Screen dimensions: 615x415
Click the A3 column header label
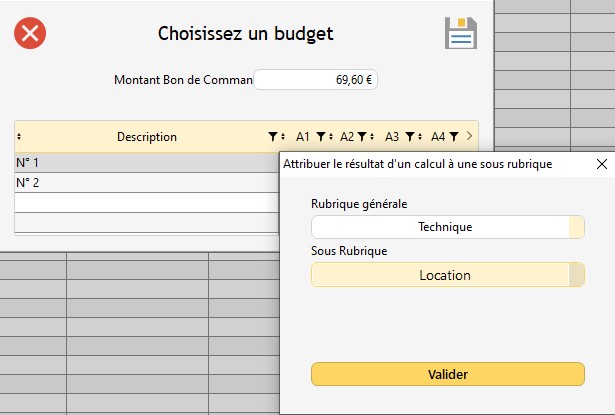[x=391, y=136]
